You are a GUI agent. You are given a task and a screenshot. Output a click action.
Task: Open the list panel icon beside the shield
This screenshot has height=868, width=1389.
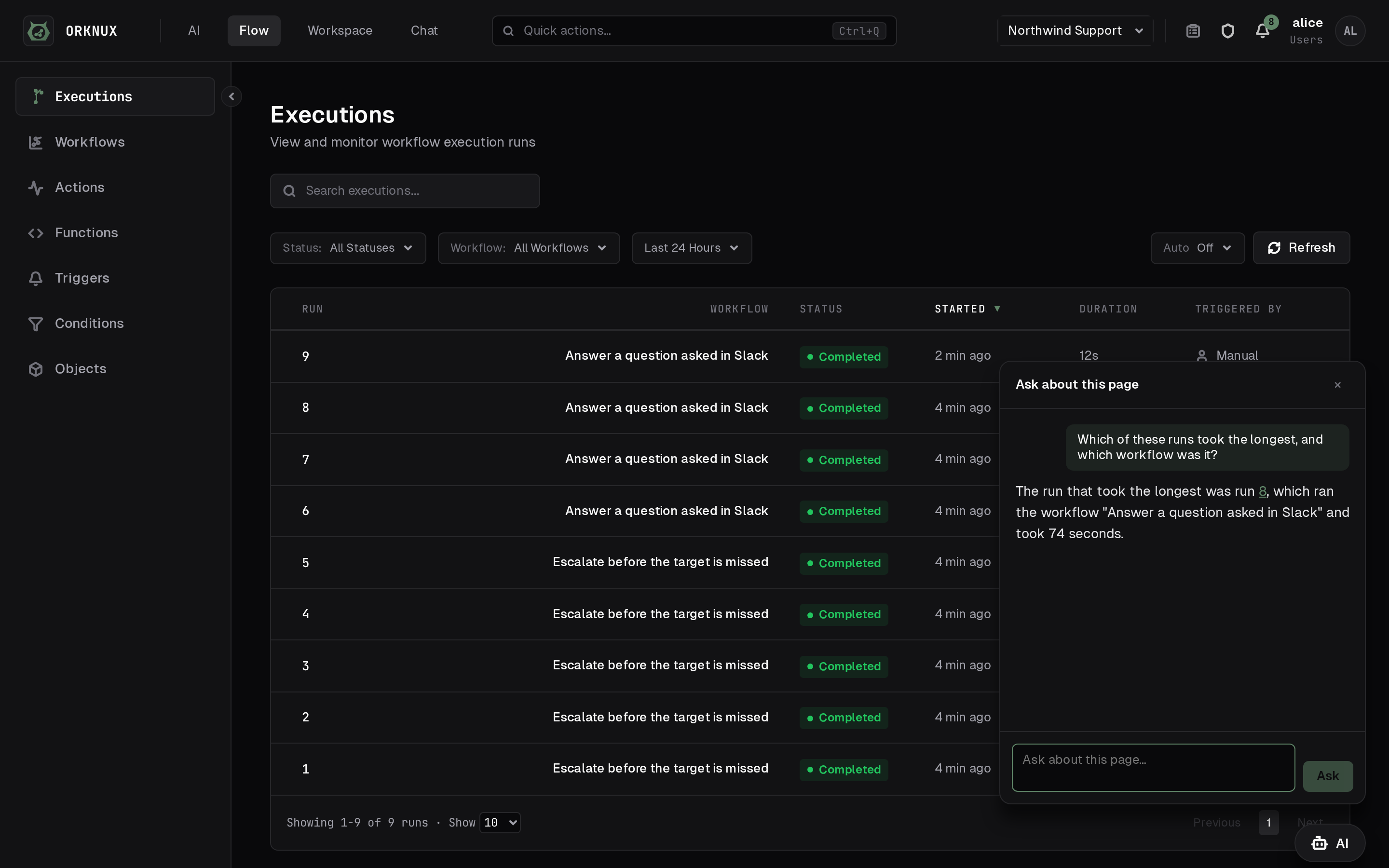(x=1193, y=30)
